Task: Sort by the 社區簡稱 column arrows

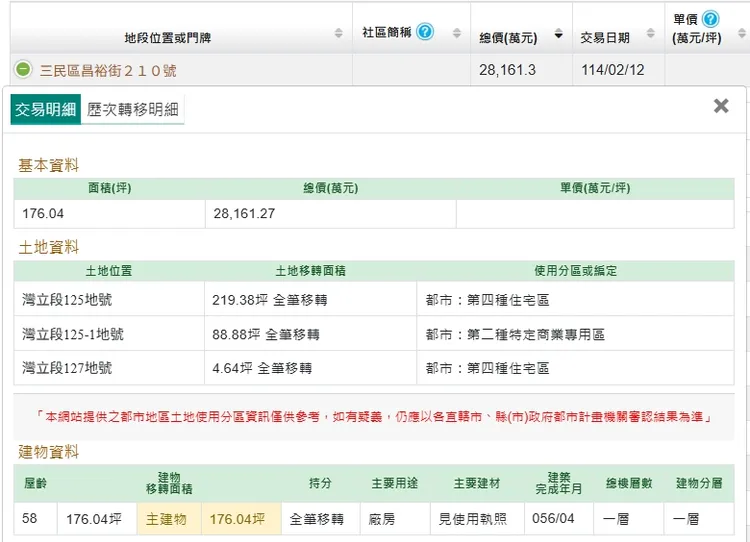Action: (457, 33)
